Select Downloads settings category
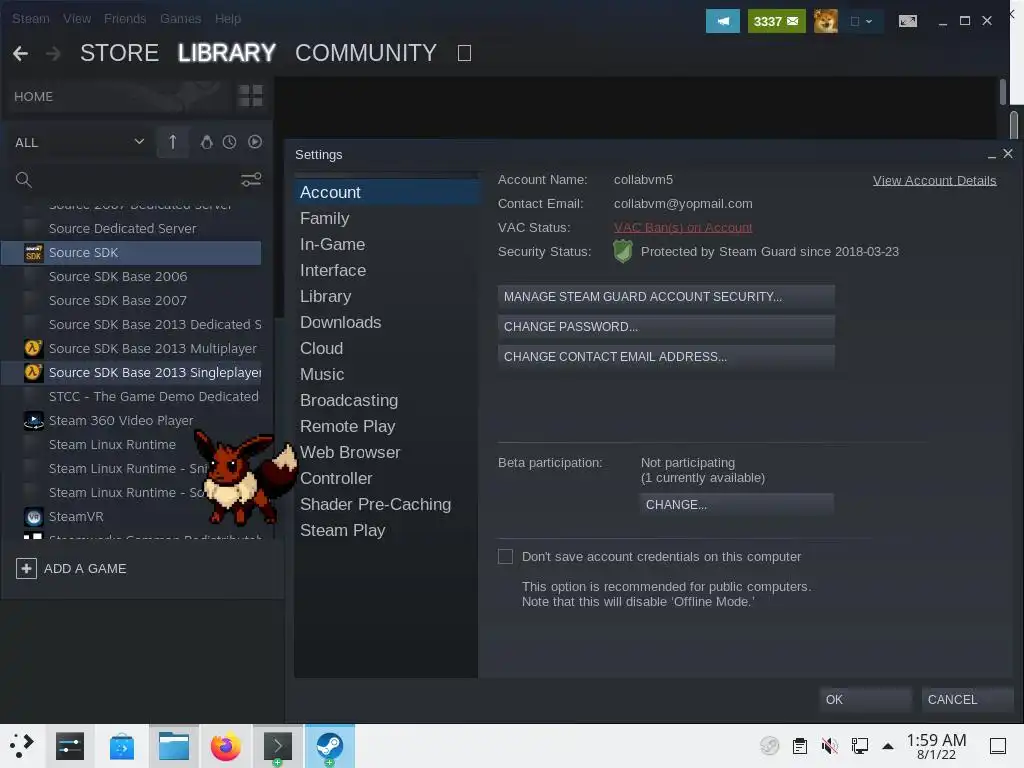The height and width of the screenshot is (768, 1024). 386,323
